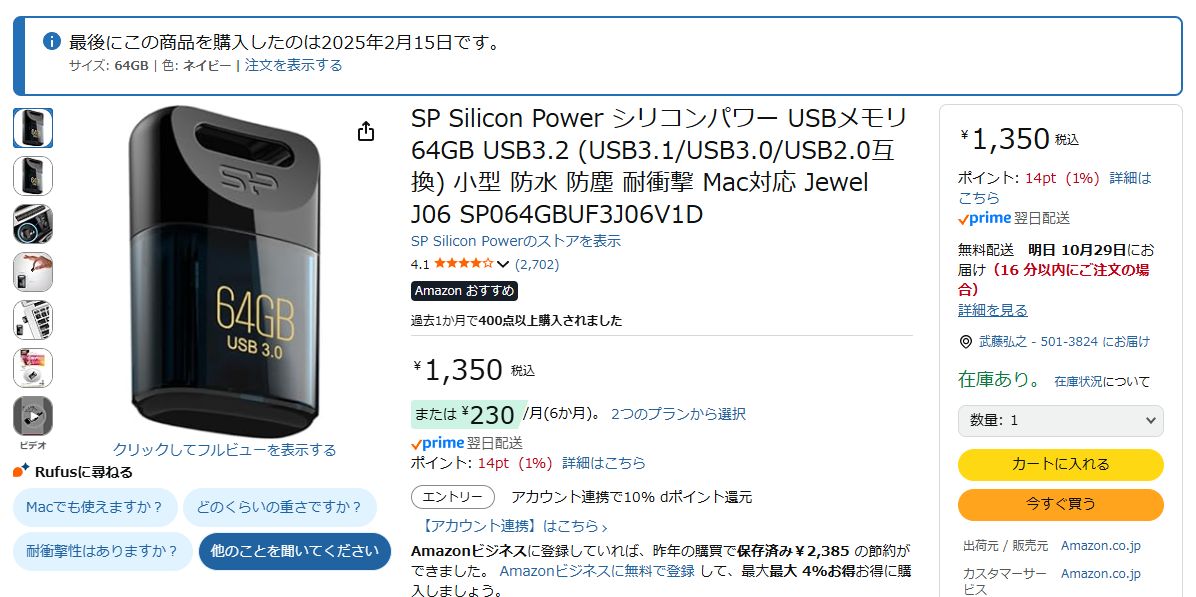Click the 今すぐ買う button

click(1060, 504)
